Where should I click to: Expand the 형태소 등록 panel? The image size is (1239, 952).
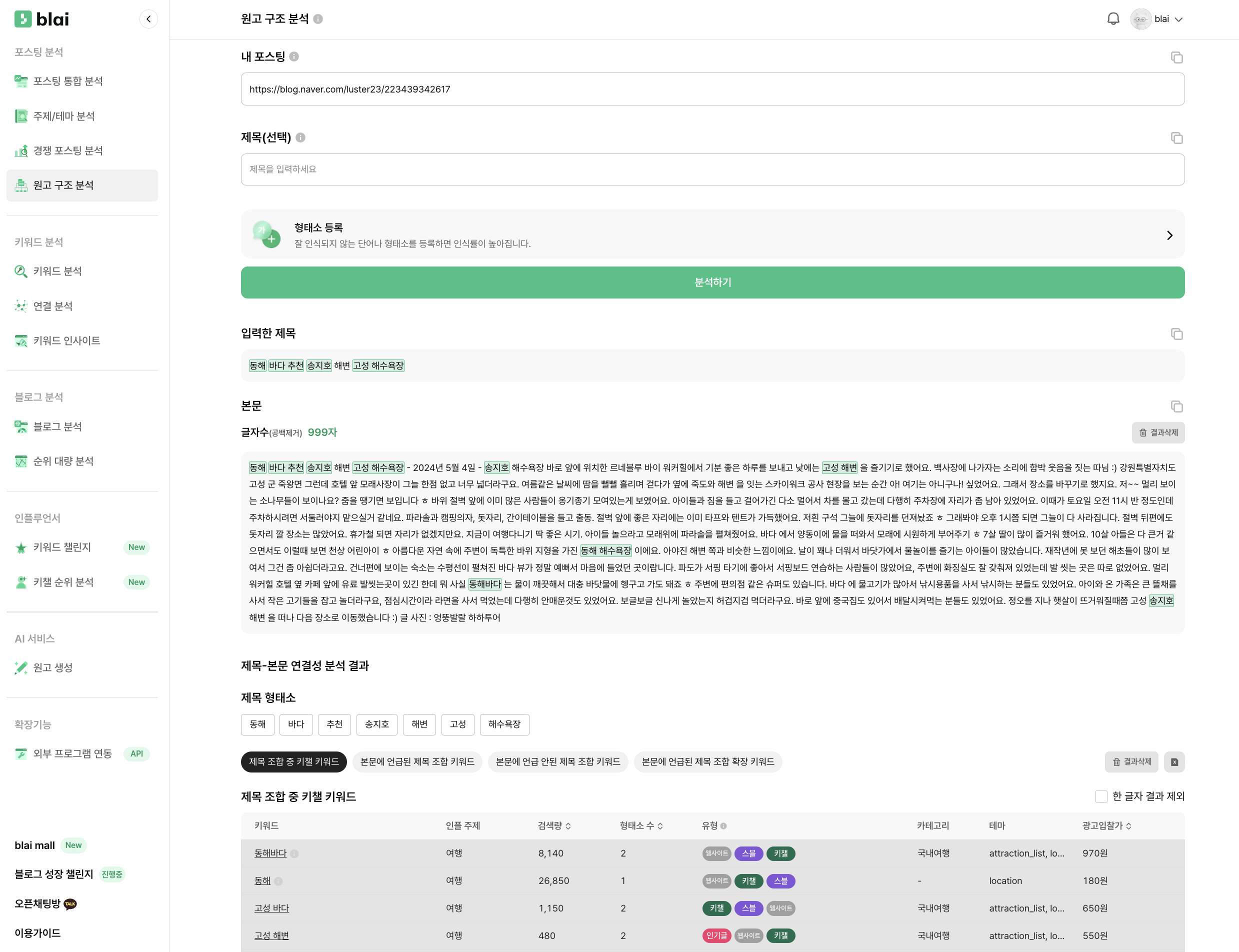(1169, 235)
